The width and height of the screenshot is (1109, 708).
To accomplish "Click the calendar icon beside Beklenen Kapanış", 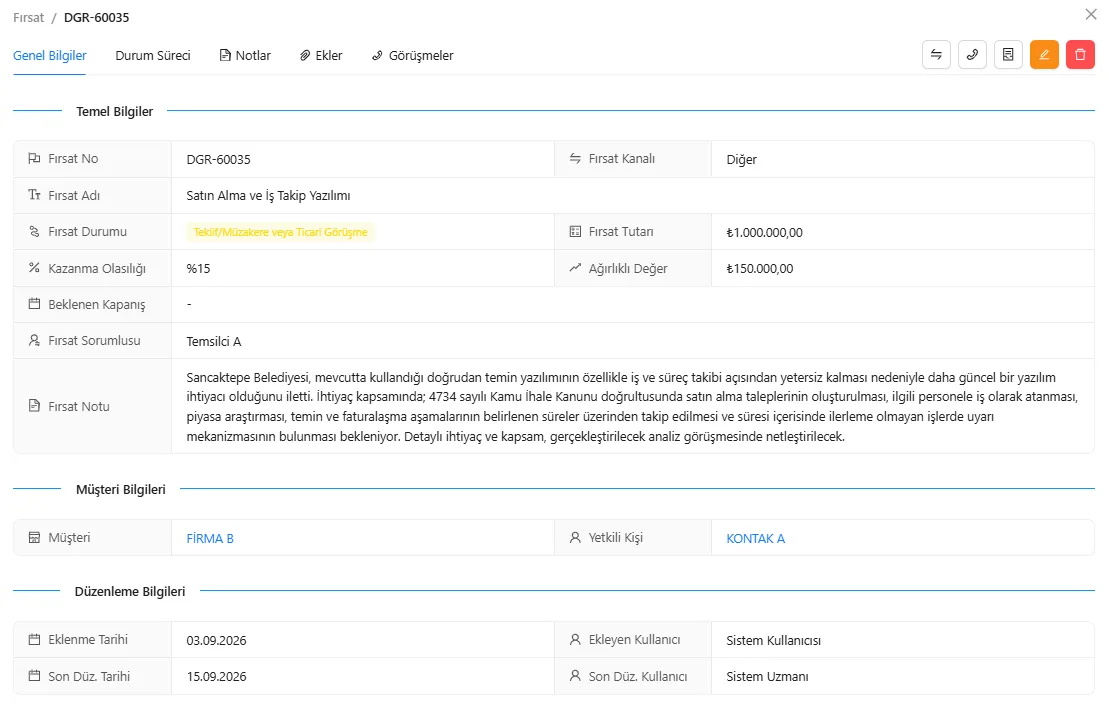I will [x=34, y=304].
